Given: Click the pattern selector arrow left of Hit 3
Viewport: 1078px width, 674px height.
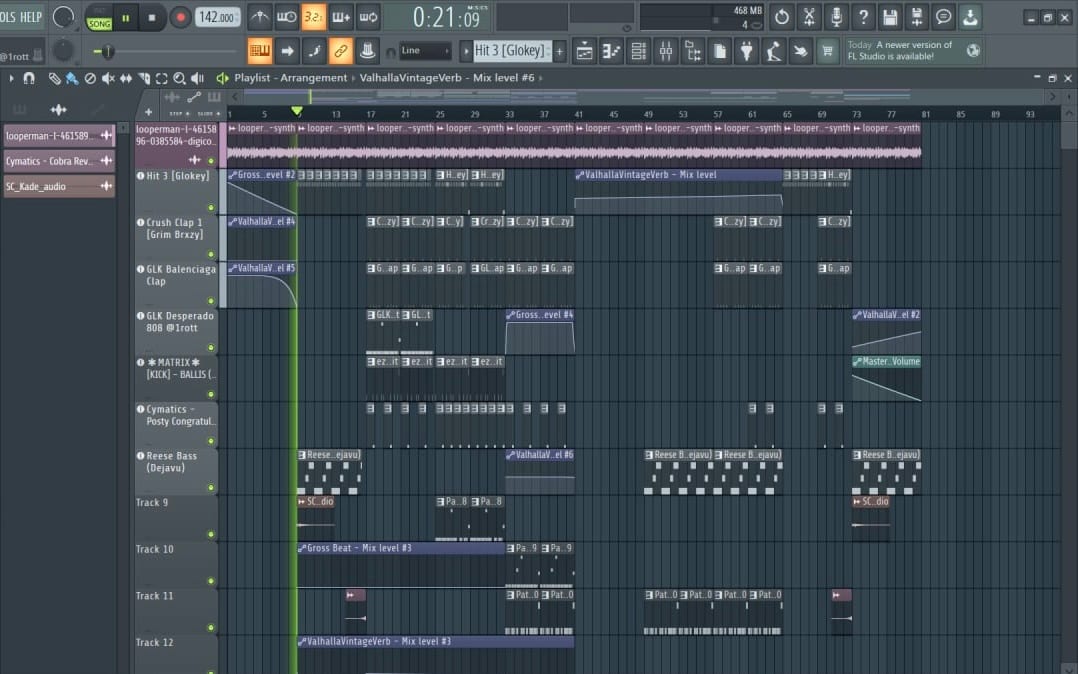Looking at the screenshot, I should tap(466, 51).
